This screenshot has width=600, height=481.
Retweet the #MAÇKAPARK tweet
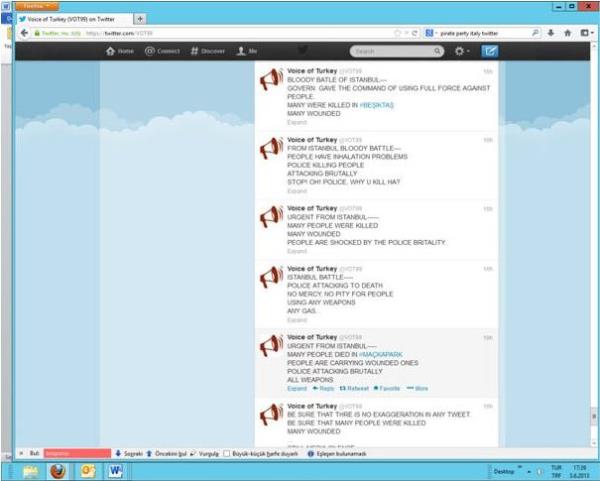pos(354,388)
